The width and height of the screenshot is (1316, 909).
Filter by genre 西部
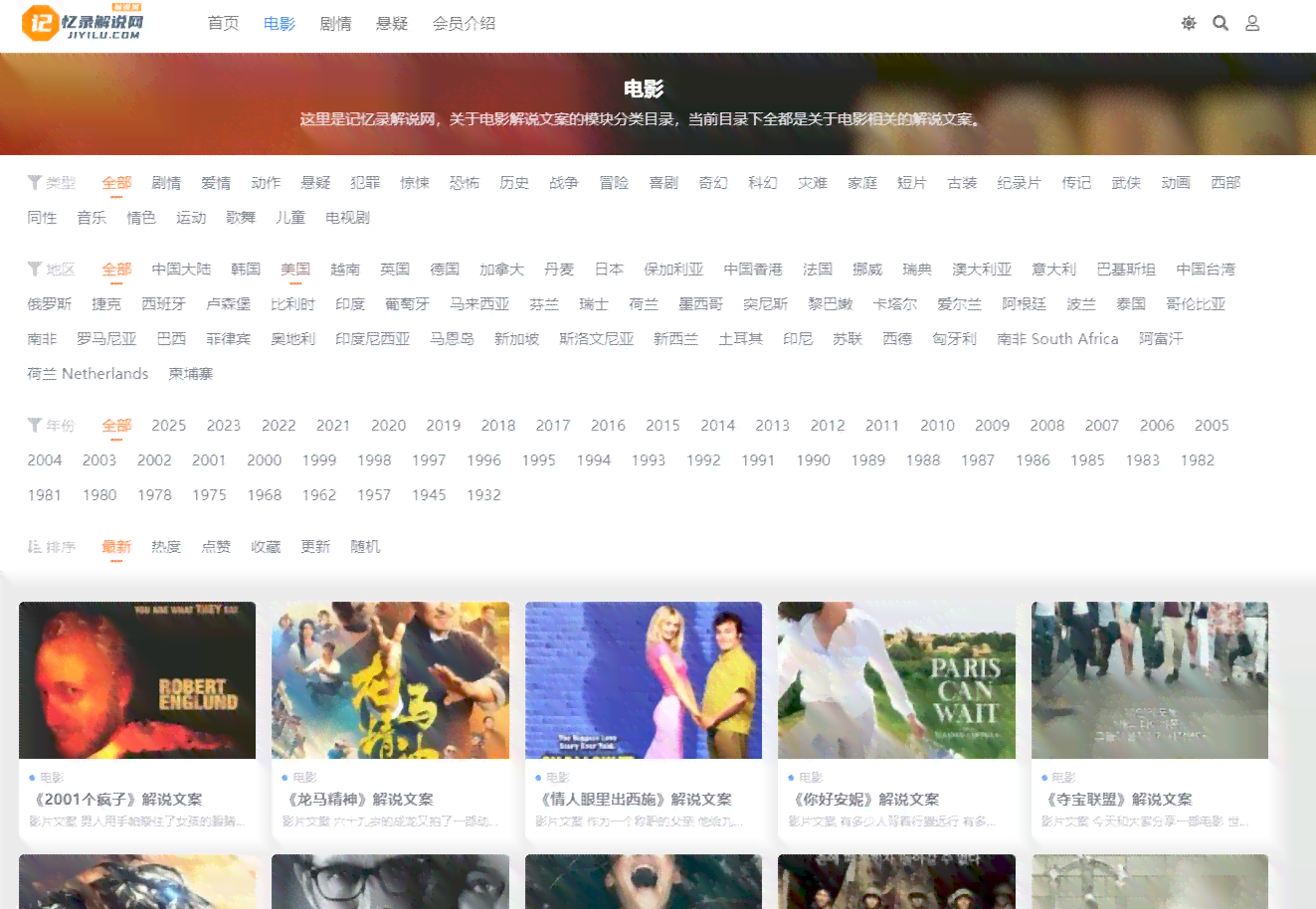coord(1225,183)
